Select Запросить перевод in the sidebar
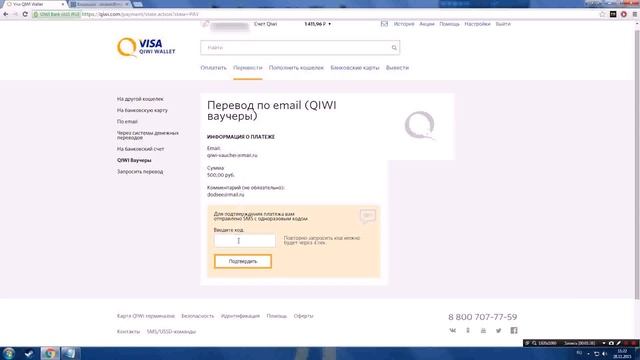This screenshot has height=360, width=640. (140, 172)
